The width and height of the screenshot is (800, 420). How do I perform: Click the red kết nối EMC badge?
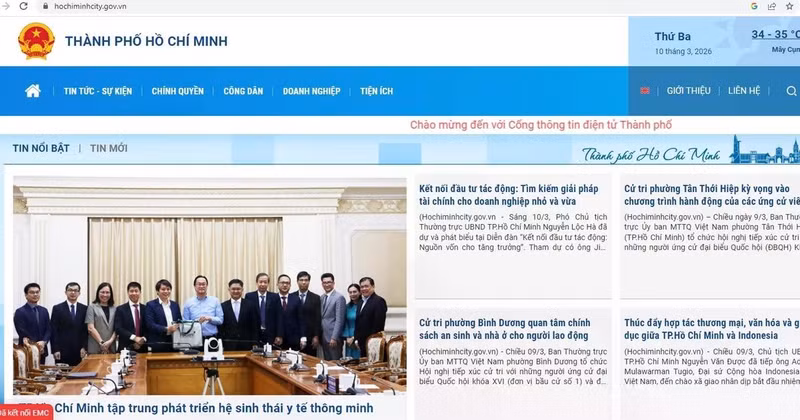point(26,412)
